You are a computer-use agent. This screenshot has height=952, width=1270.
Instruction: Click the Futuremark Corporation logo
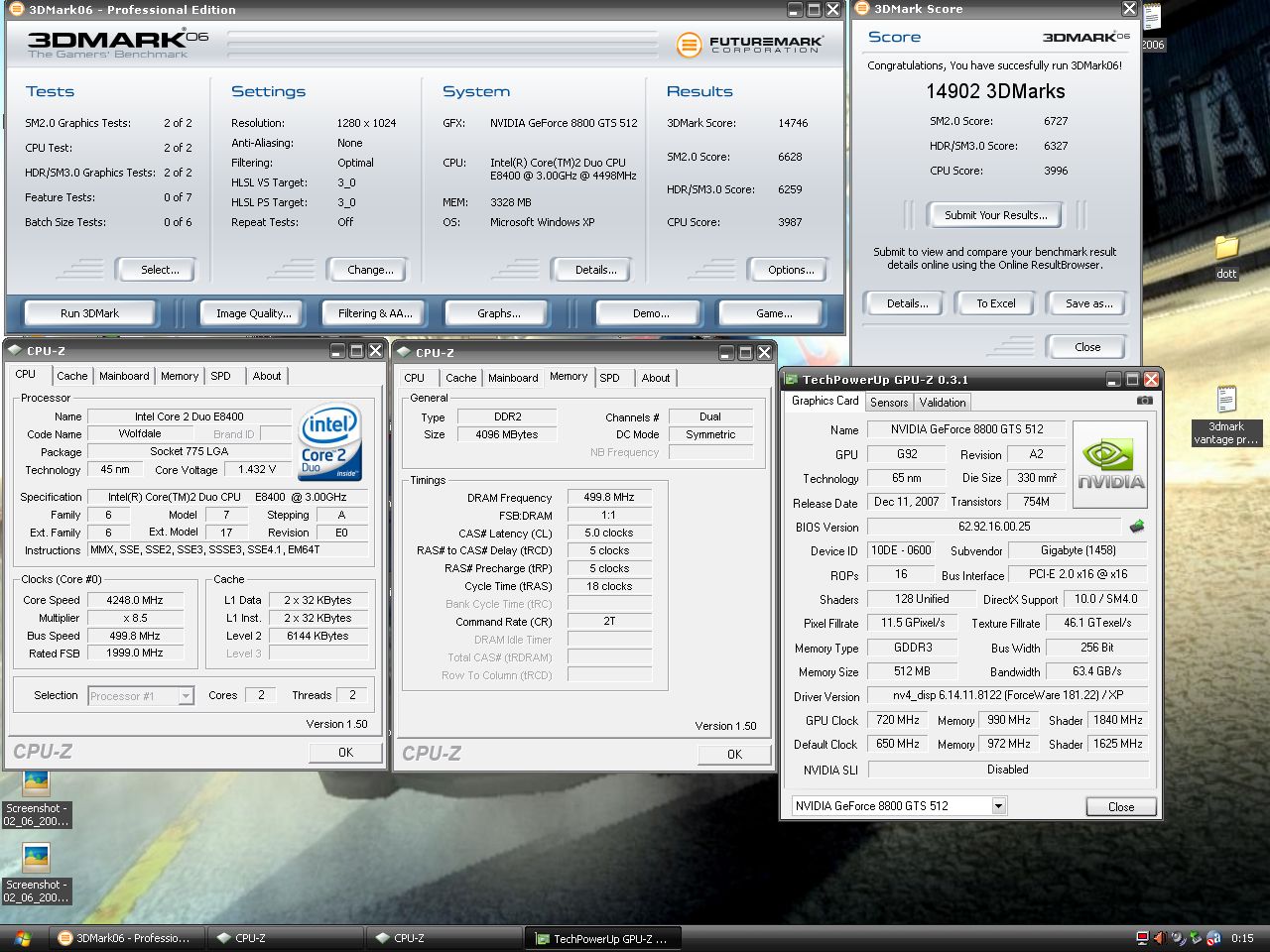(749, 45)
